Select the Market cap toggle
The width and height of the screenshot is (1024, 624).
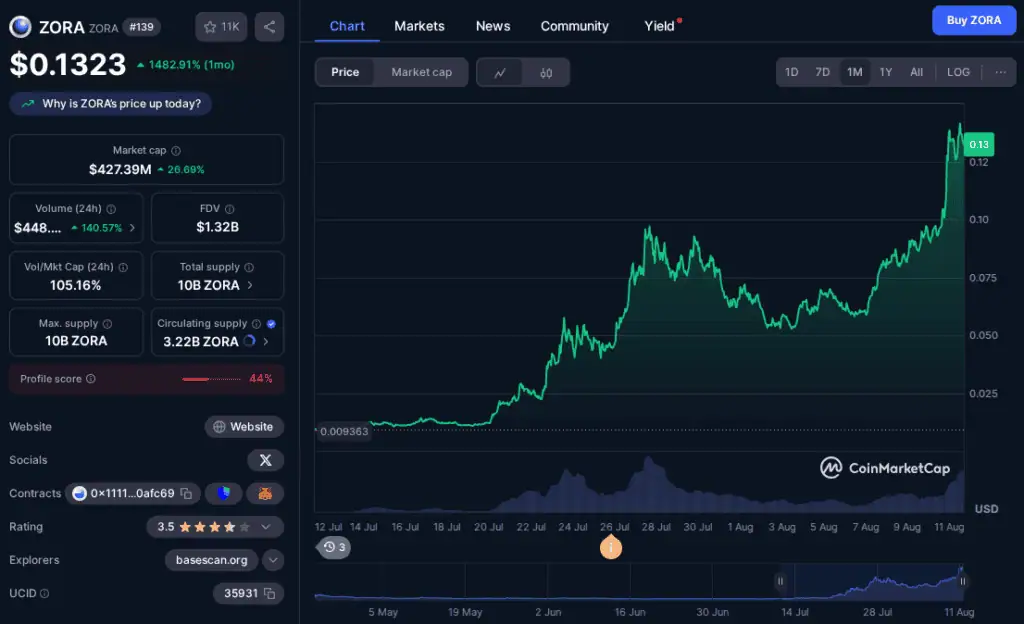(421, 72)
